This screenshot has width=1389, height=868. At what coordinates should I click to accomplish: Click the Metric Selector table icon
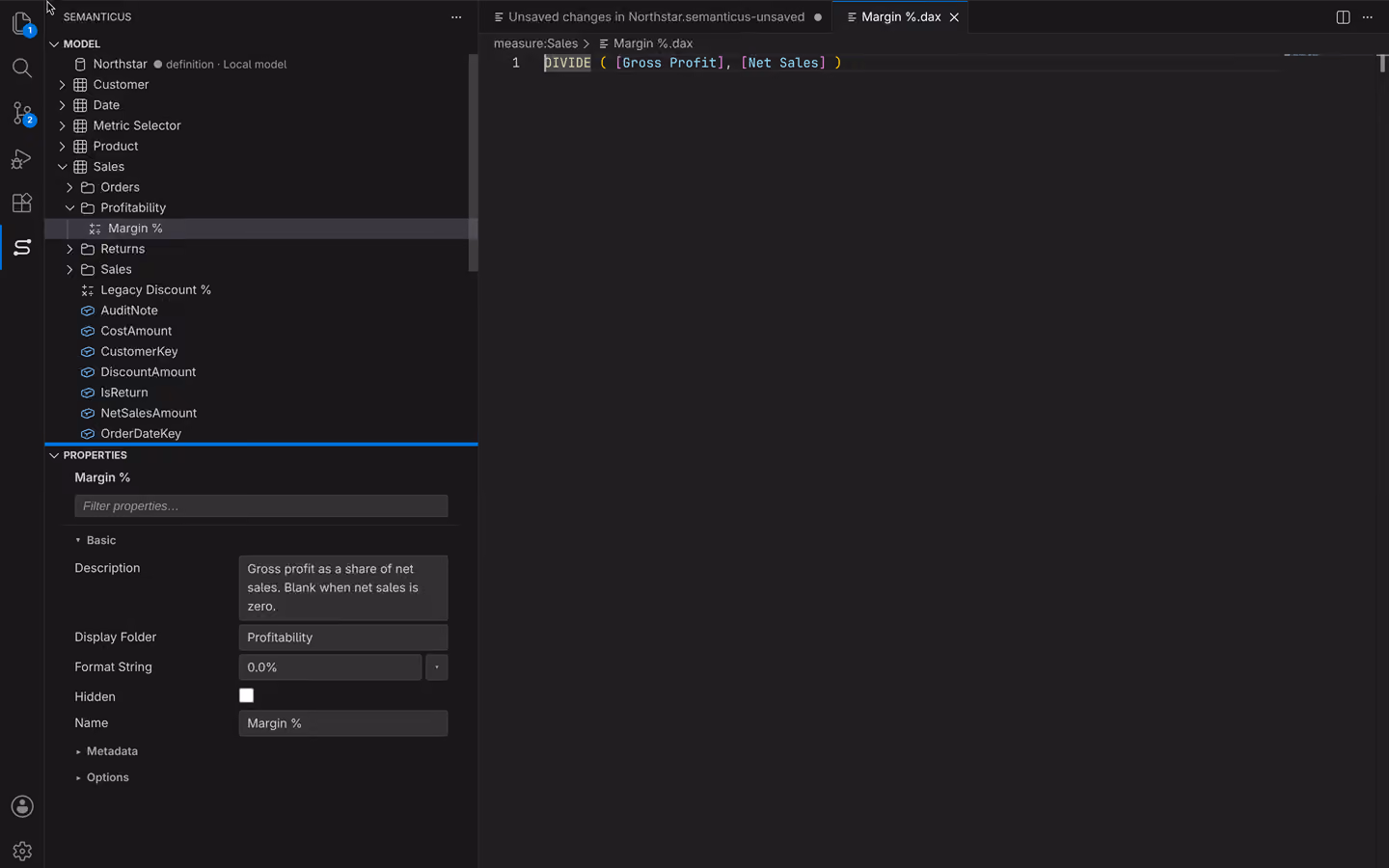(x=81, y=125)
